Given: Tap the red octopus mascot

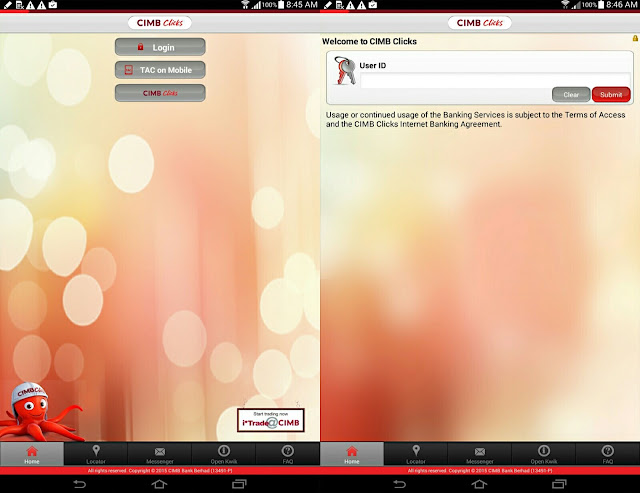Looking at the screenshot, I should click(x=39, y=412).
